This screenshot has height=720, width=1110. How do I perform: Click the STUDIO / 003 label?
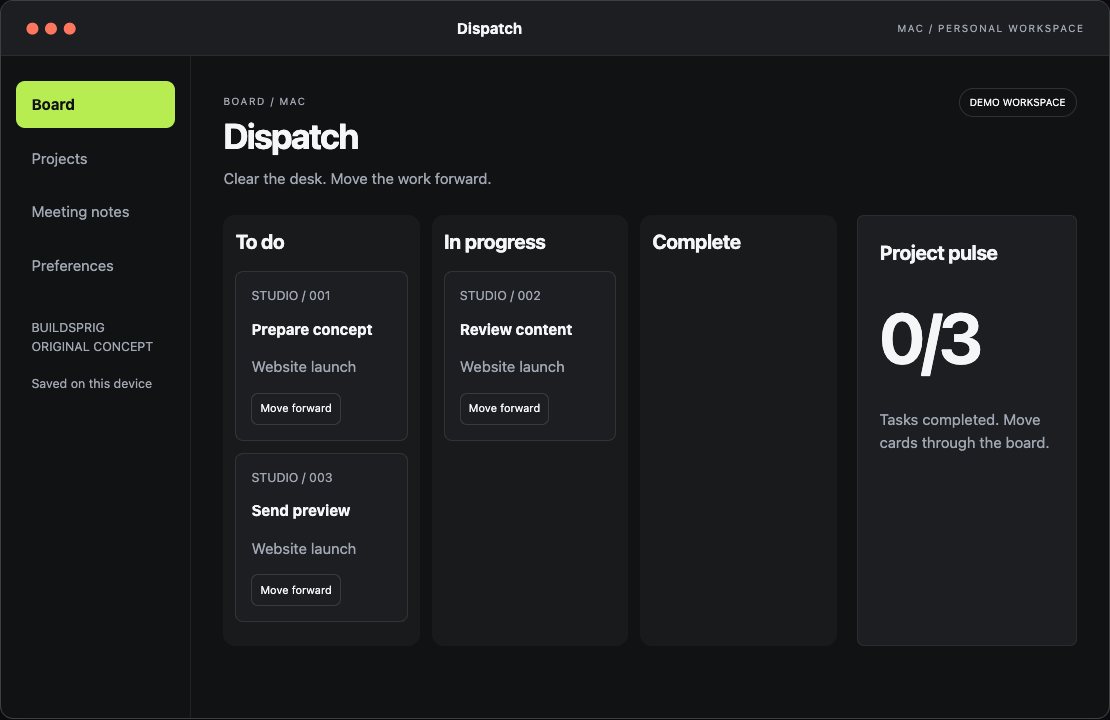(x=292, y=478)
